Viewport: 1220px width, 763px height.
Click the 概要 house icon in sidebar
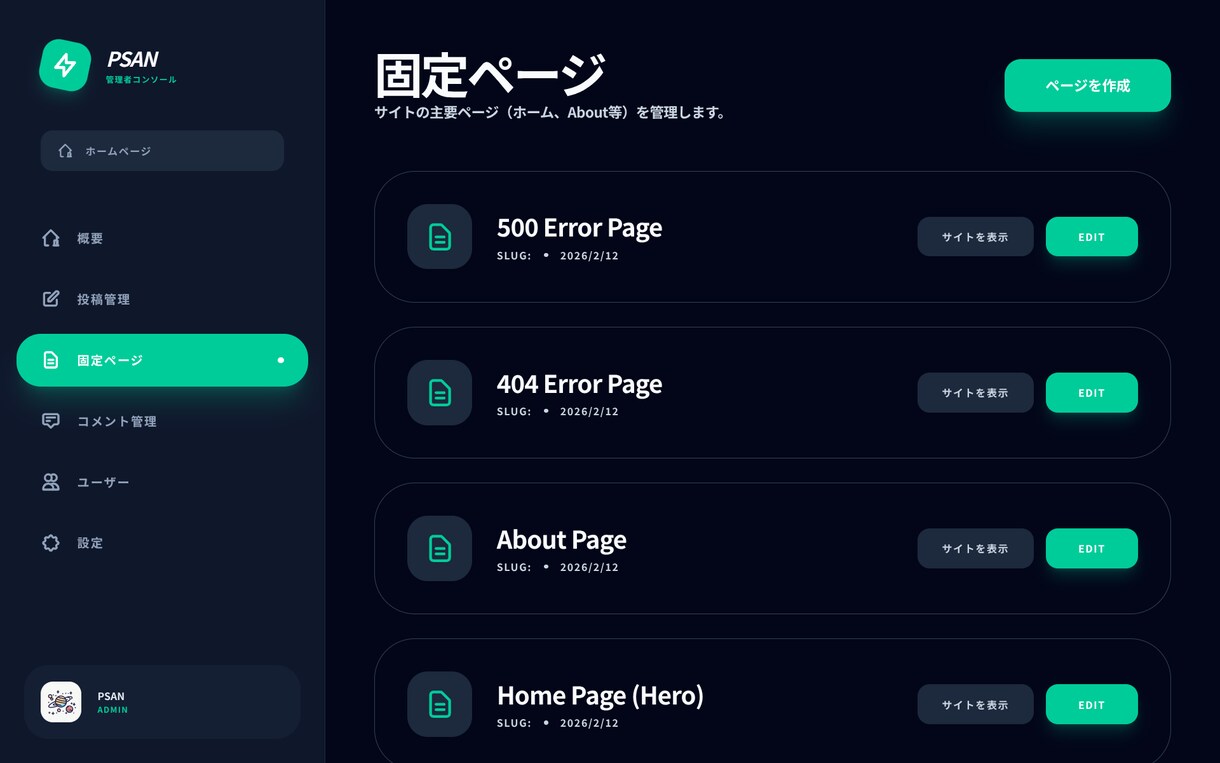[51, 238]
